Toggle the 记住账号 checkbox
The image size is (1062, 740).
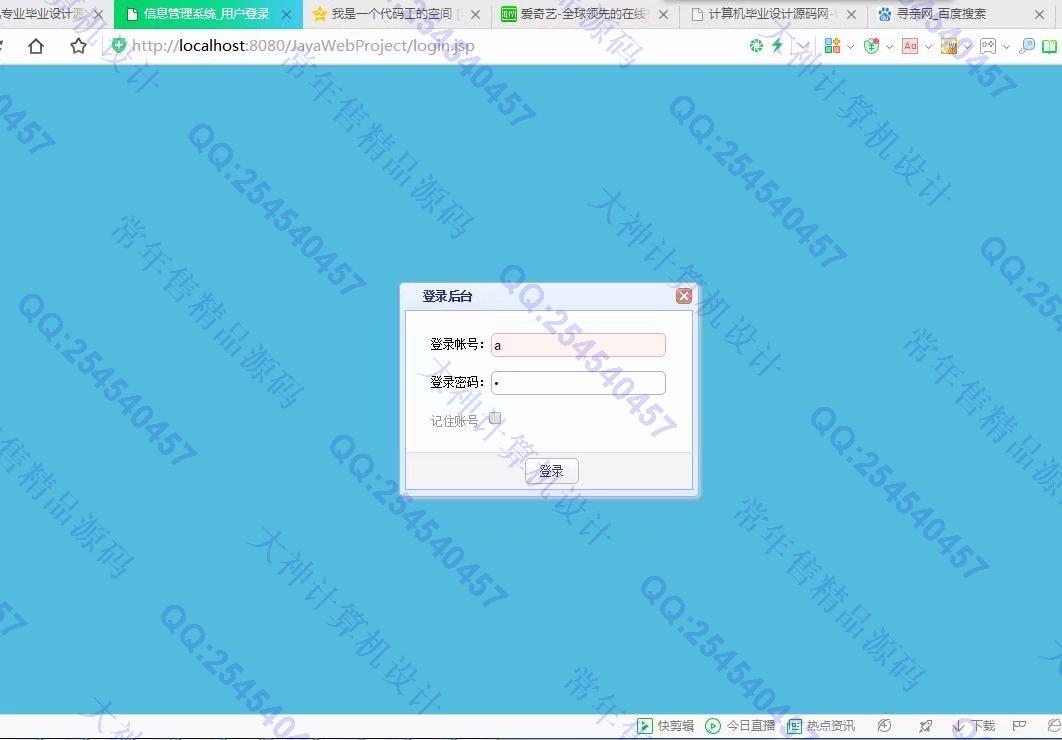(495, 418)
